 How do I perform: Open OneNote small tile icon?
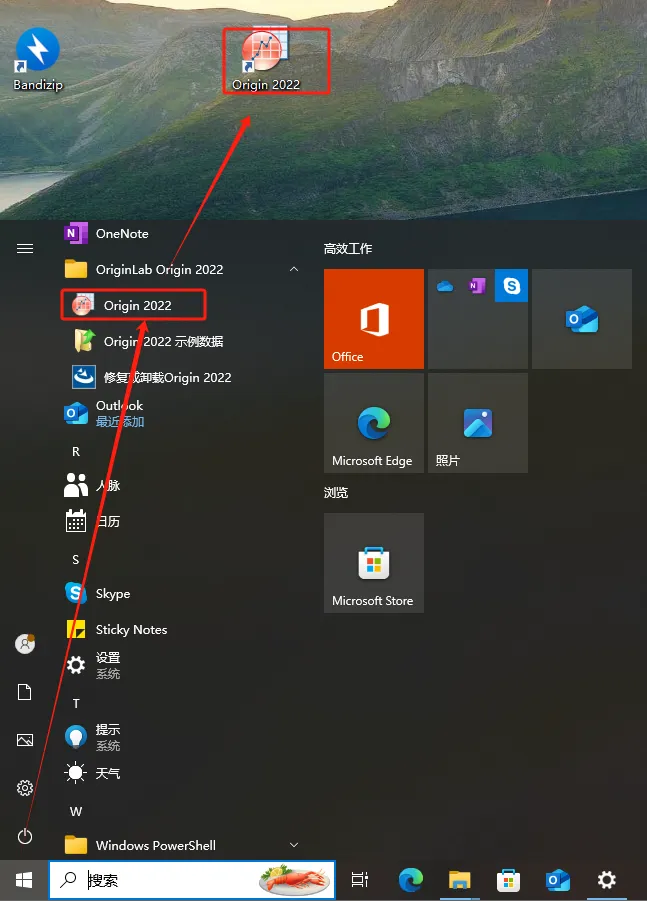coord(477,286)
